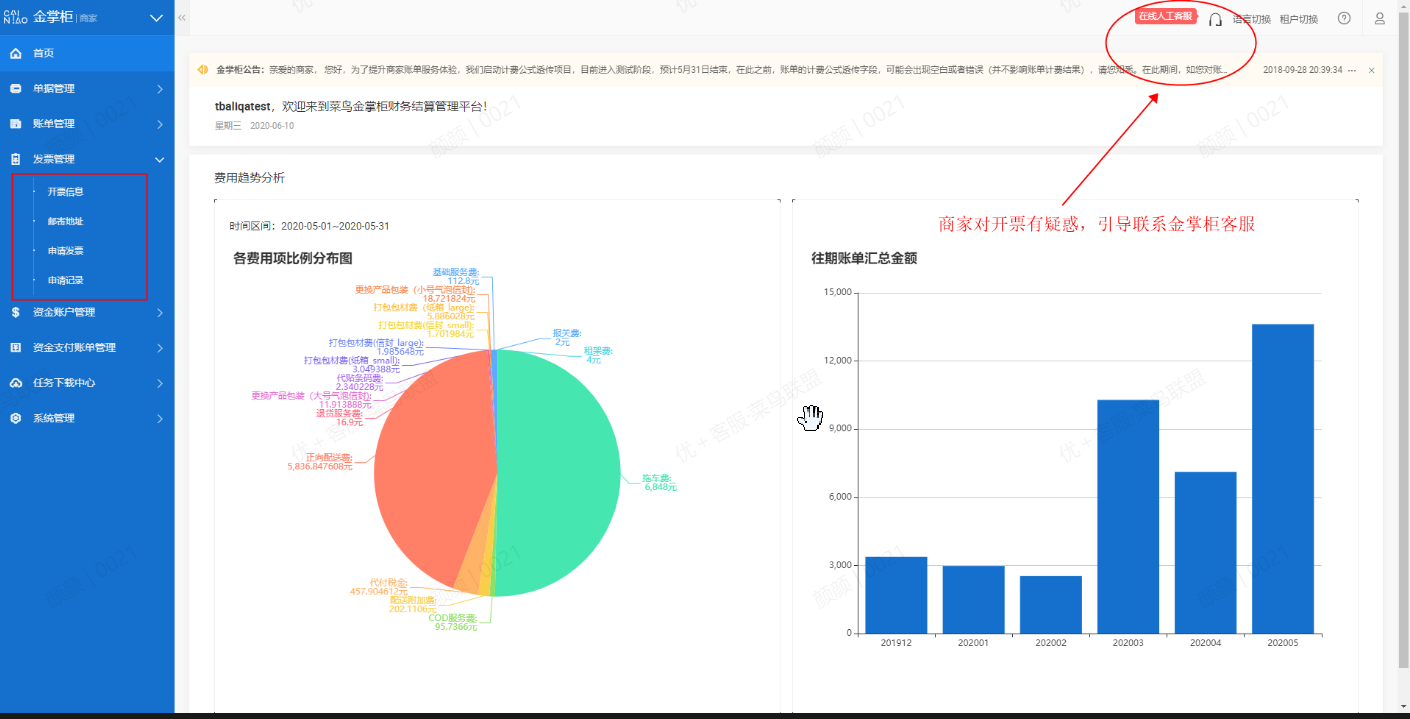Click the 账单管理 bill icon
Viewport: 1410px width, 719px height.
click(15, 124)
